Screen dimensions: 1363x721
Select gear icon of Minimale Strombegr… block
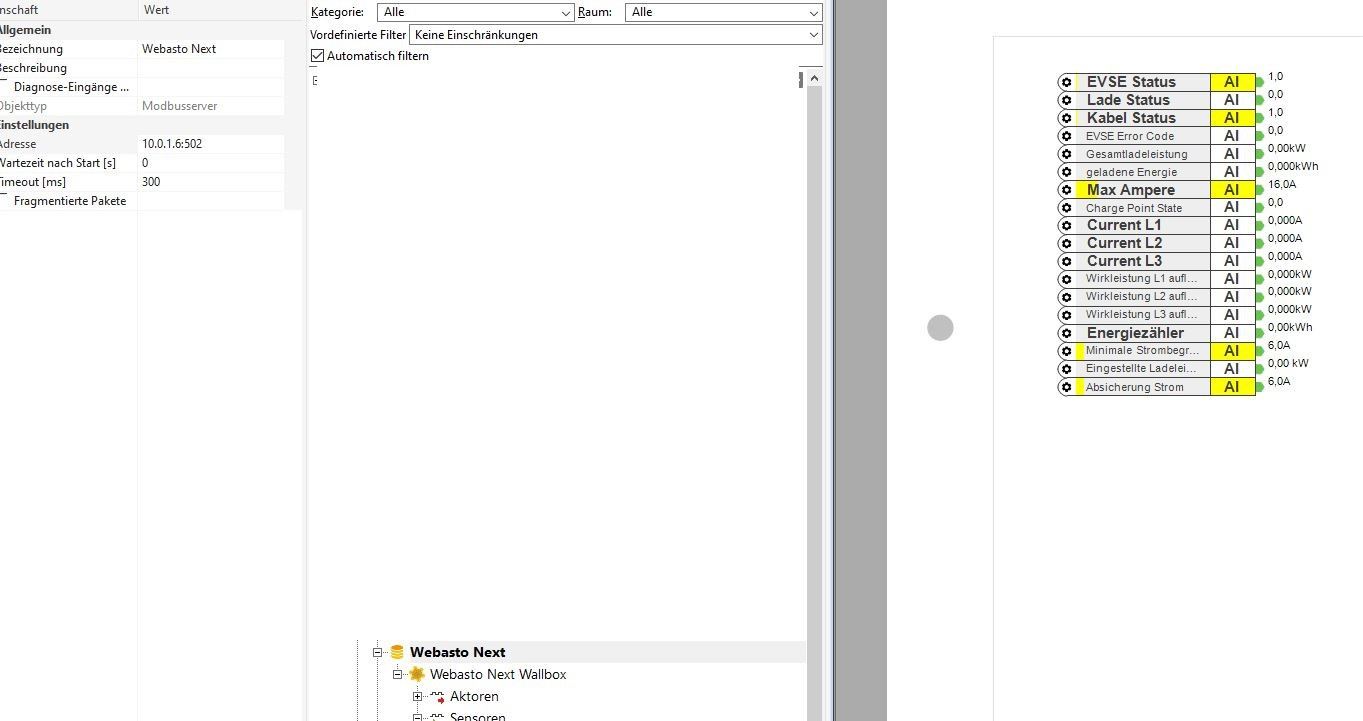click(1066, 351)
